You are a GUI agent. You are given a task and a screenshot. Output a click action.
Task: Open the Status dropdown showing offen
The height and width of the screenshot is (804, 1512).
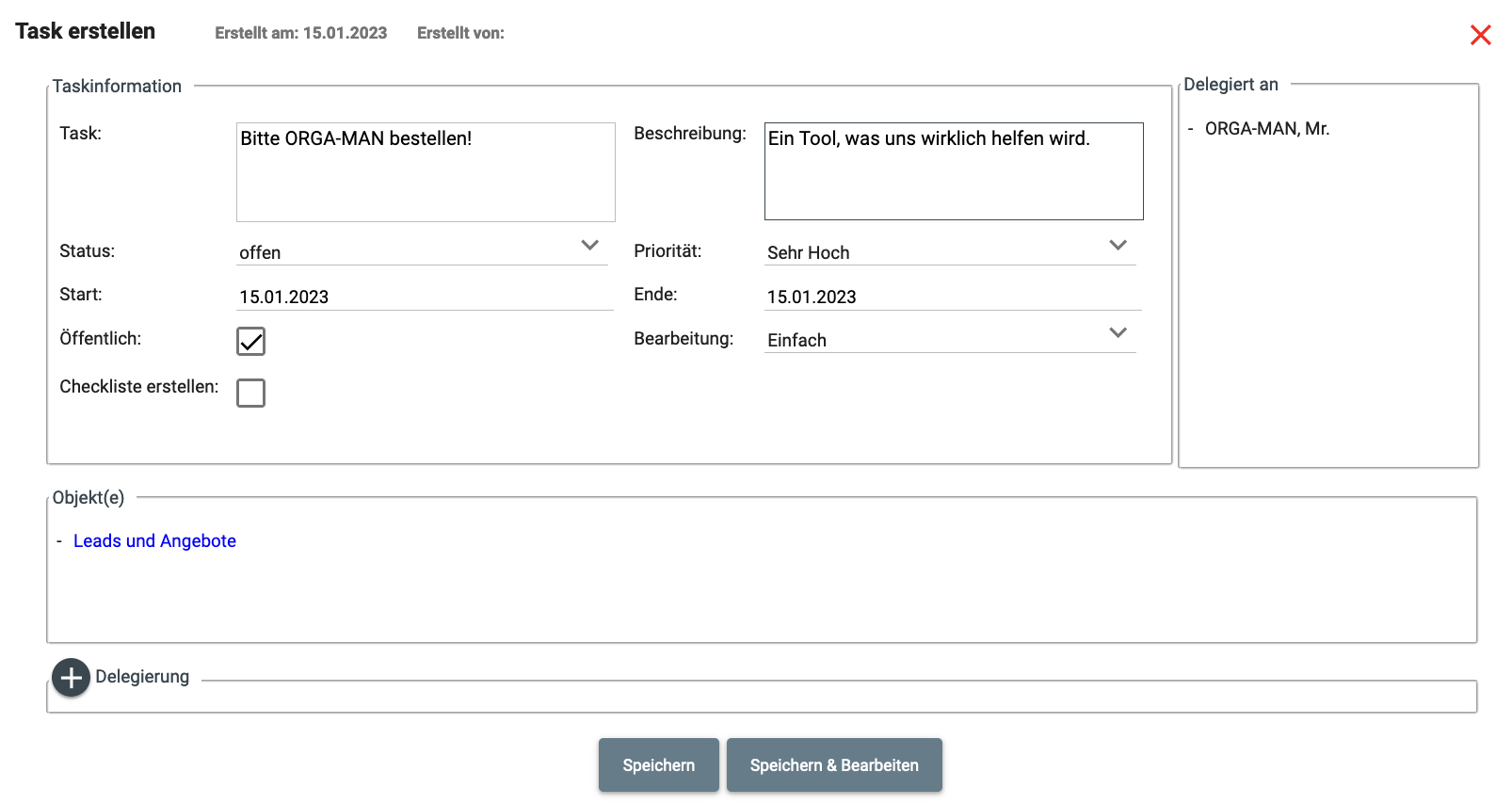422,251
